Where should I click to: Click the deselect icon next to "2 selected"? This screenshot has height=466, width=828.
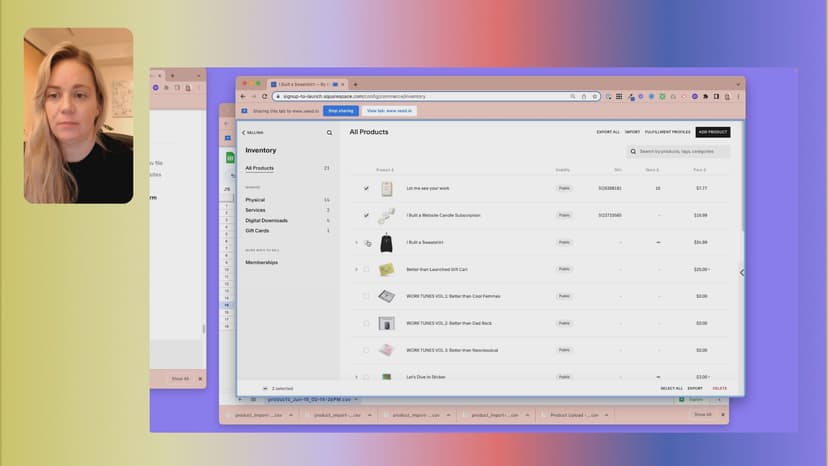265,388
